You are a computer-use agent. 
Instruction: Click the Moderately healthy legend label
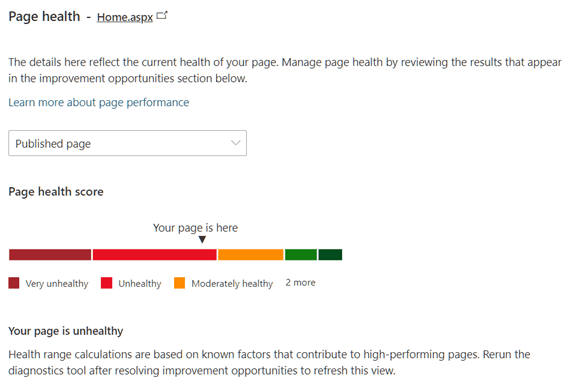[232, 283]
